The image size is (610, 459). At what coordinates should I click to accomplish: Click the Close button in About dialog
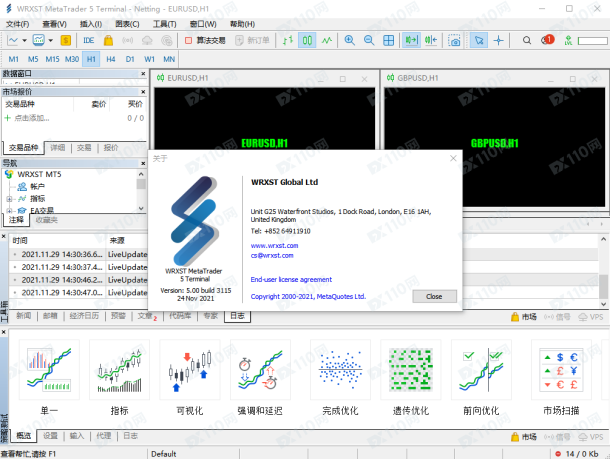pos(434,296)
